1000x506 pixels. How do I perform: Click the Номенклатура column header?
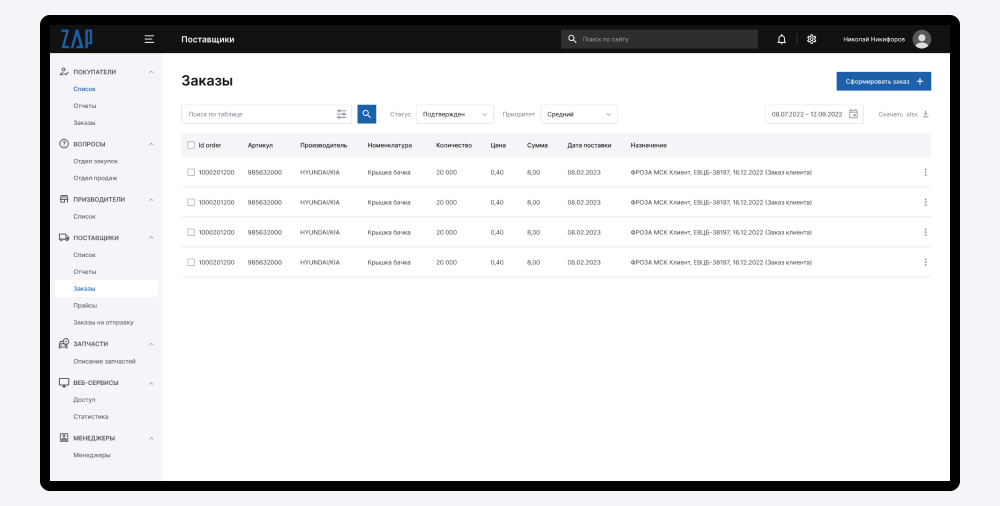(390, 145)
